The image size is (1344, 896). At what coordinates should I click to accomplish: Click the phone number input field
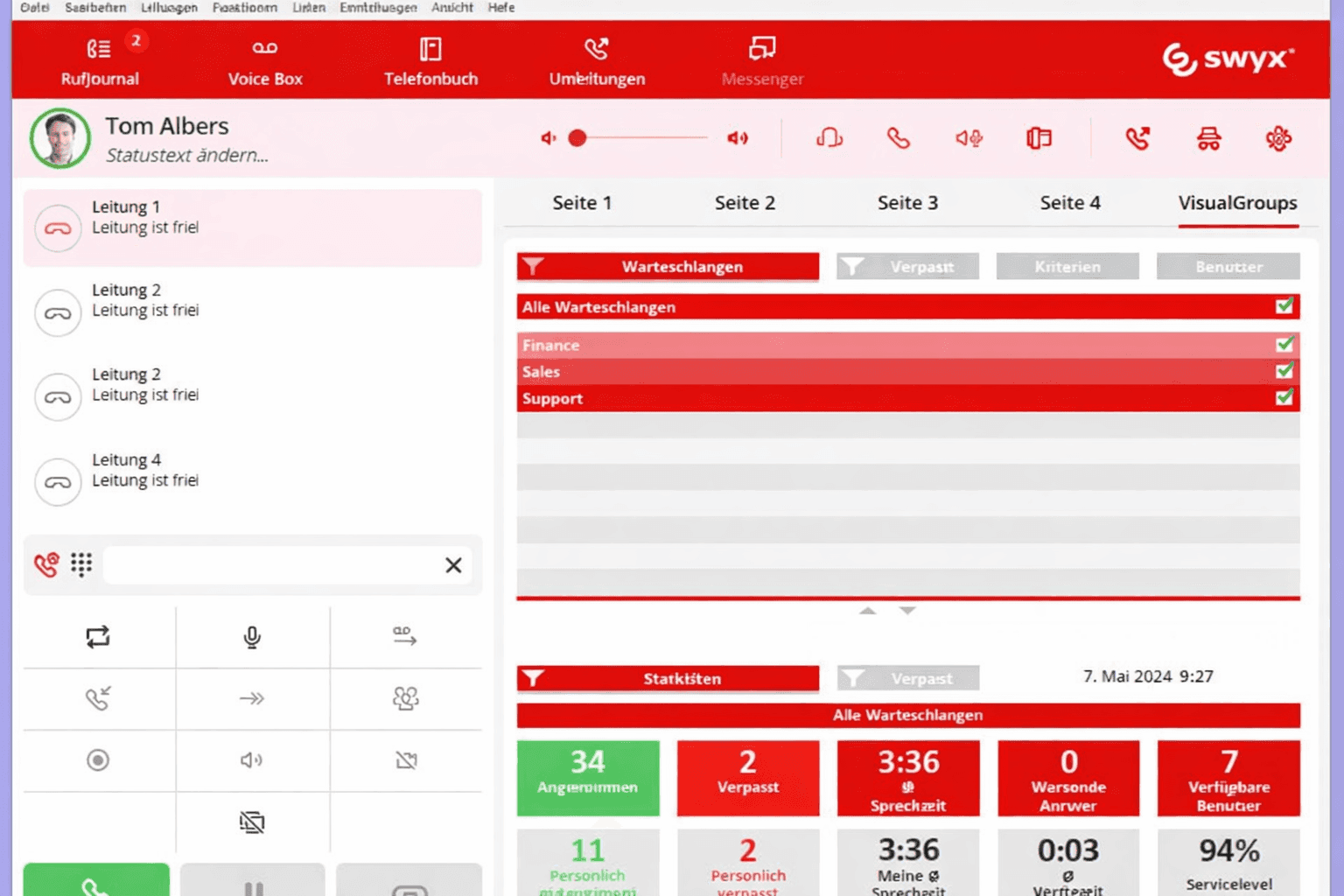271,565
